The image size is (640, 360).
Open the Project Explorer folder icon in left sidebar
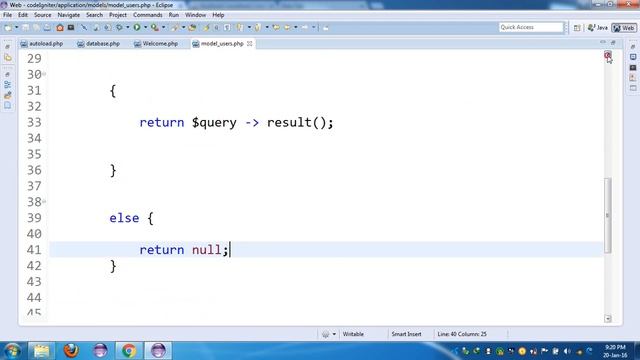click(8, 58)
